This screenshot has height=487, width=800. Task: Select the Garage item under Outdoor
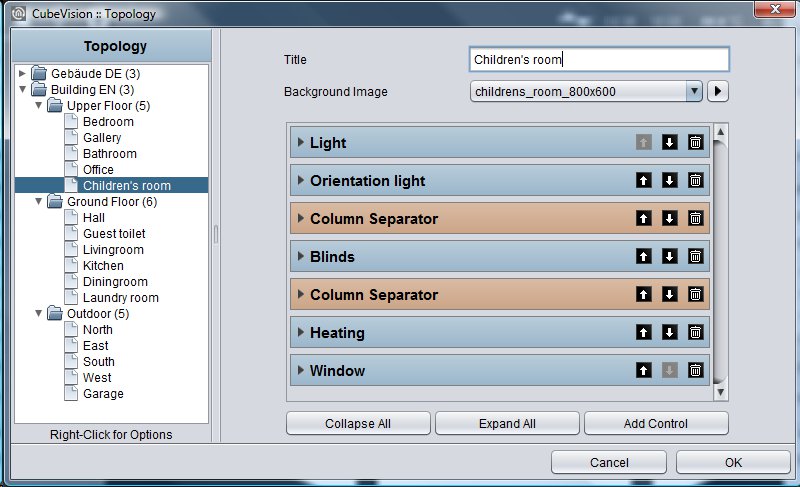(103, 394)
